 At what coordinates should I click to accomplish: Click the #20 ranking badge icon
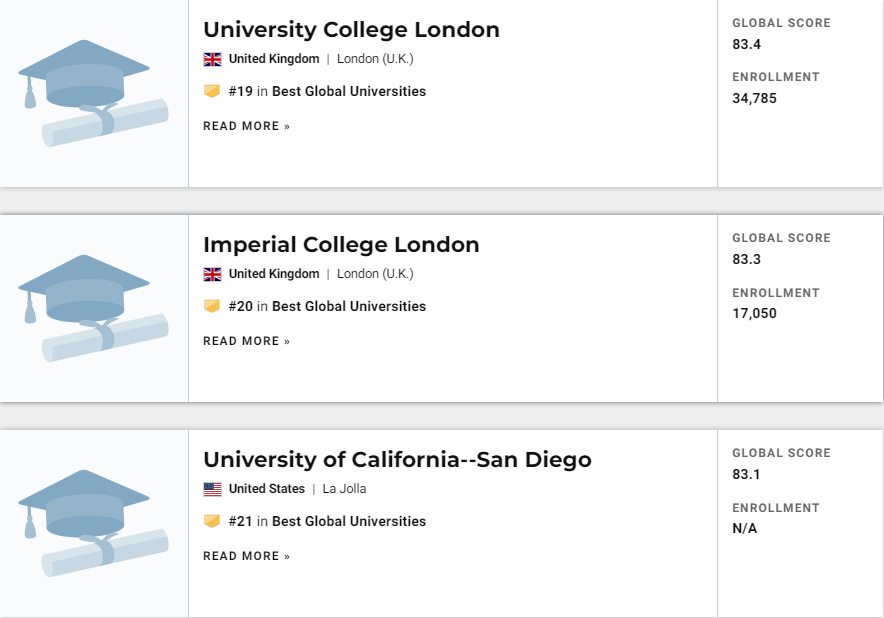[x=211, y=306]
